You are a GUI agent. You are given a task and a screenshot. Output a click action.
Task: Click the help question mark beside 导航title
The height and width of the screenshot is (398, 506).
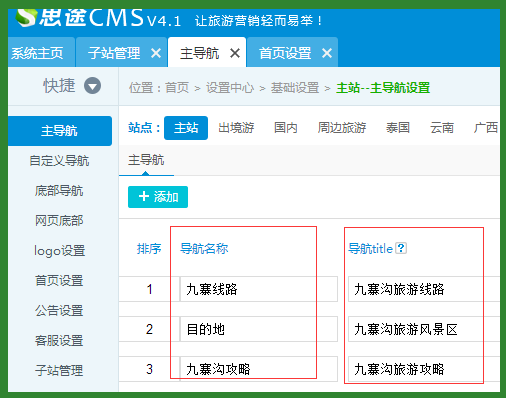401,248
